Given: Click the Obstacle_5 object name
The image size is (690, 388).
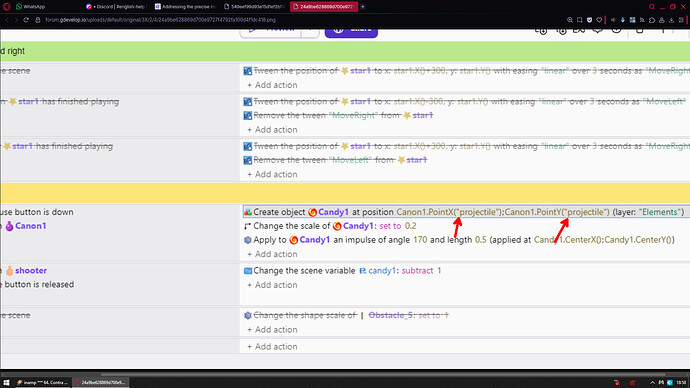Looking at the screenshot, I should pos(391,315).
